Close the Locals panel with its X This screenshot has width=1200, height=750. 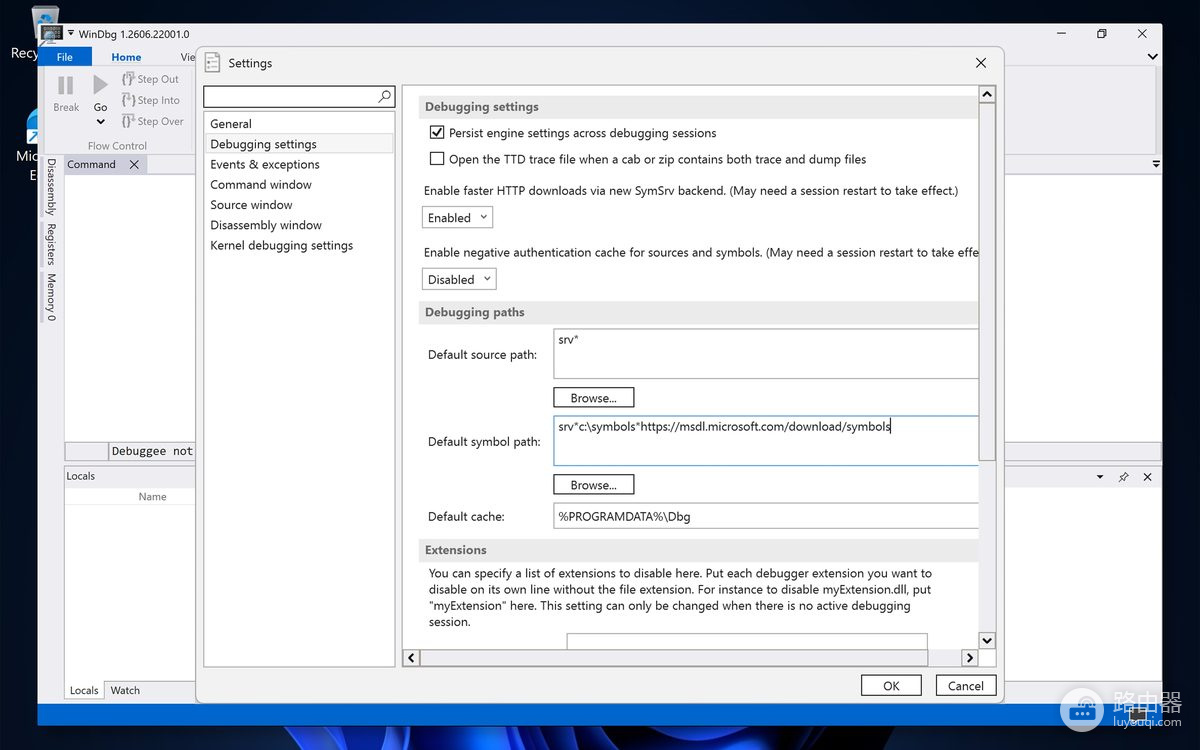1147,477
